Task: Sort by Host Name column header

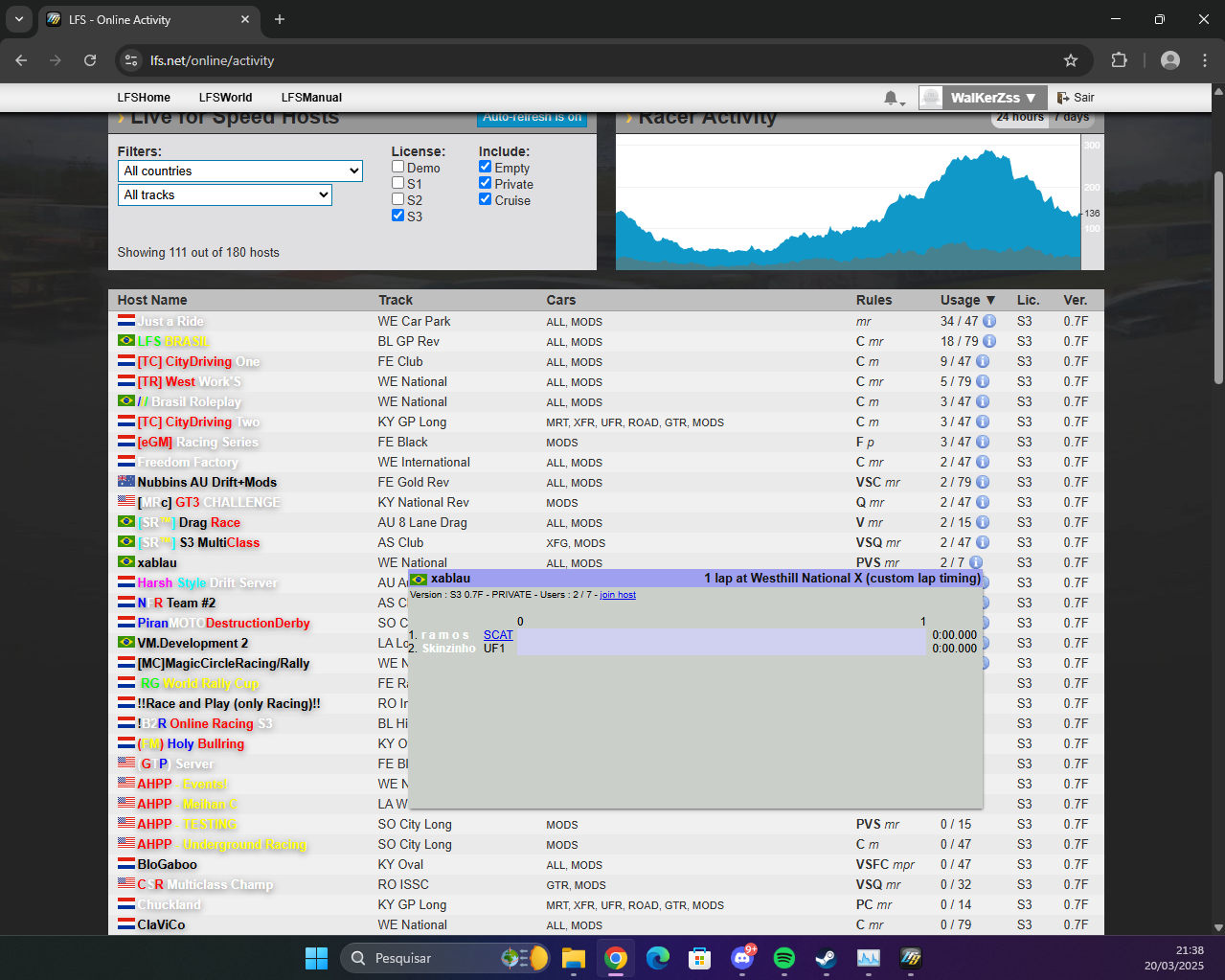Action: (152, 300)
